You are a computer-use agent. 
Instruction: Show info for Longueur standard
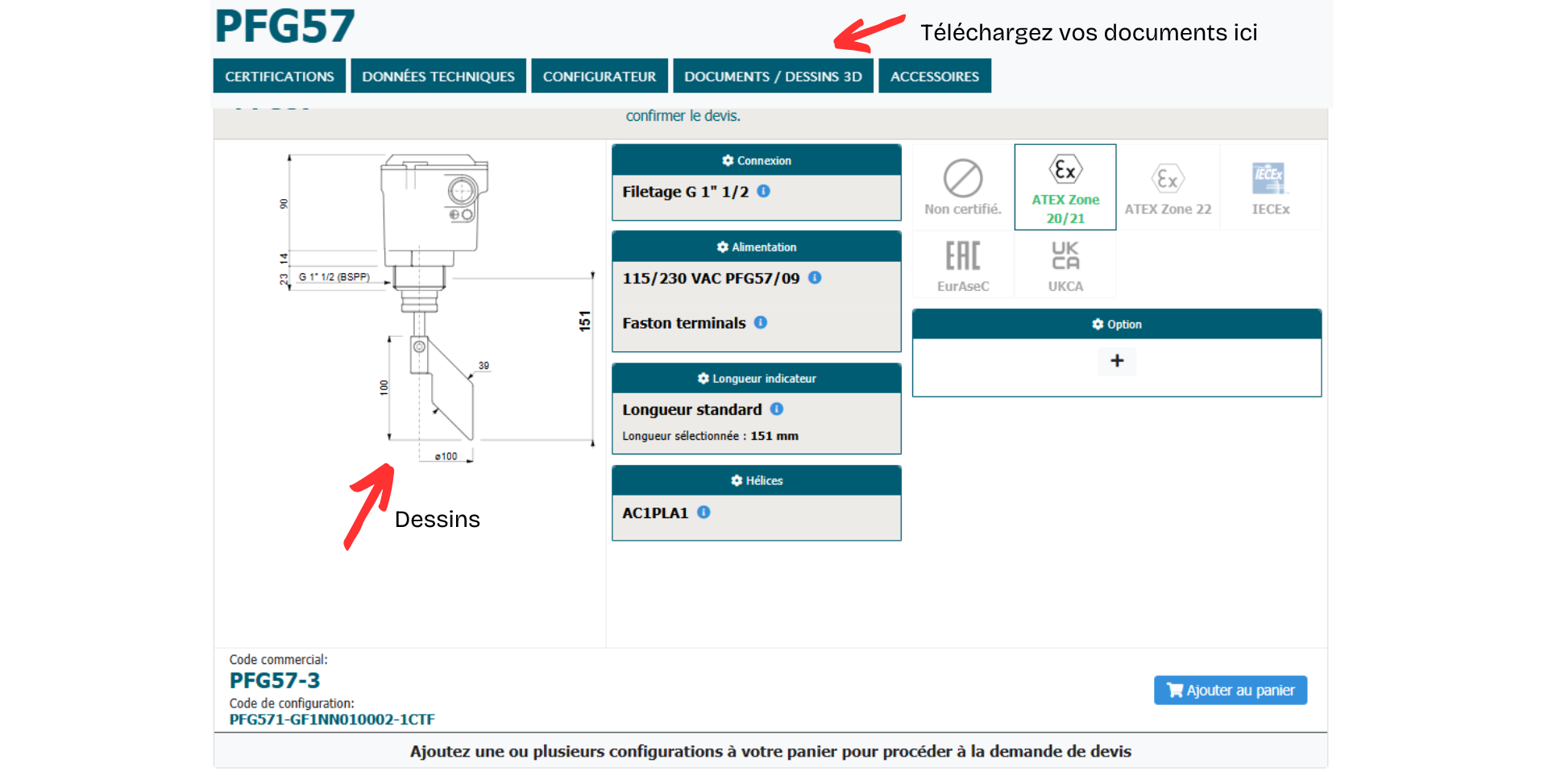tap(777, 409)
